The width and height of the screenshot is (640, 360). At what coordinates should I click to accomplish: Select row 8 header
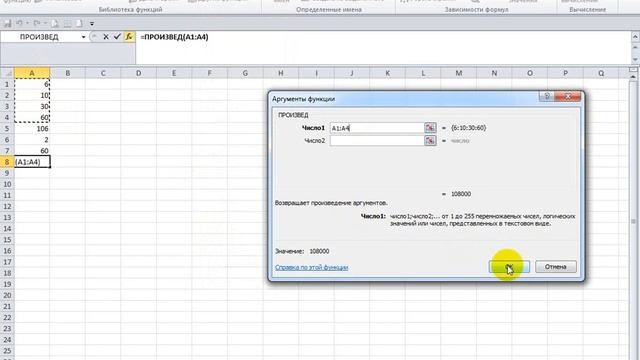(x=7, y=162)
